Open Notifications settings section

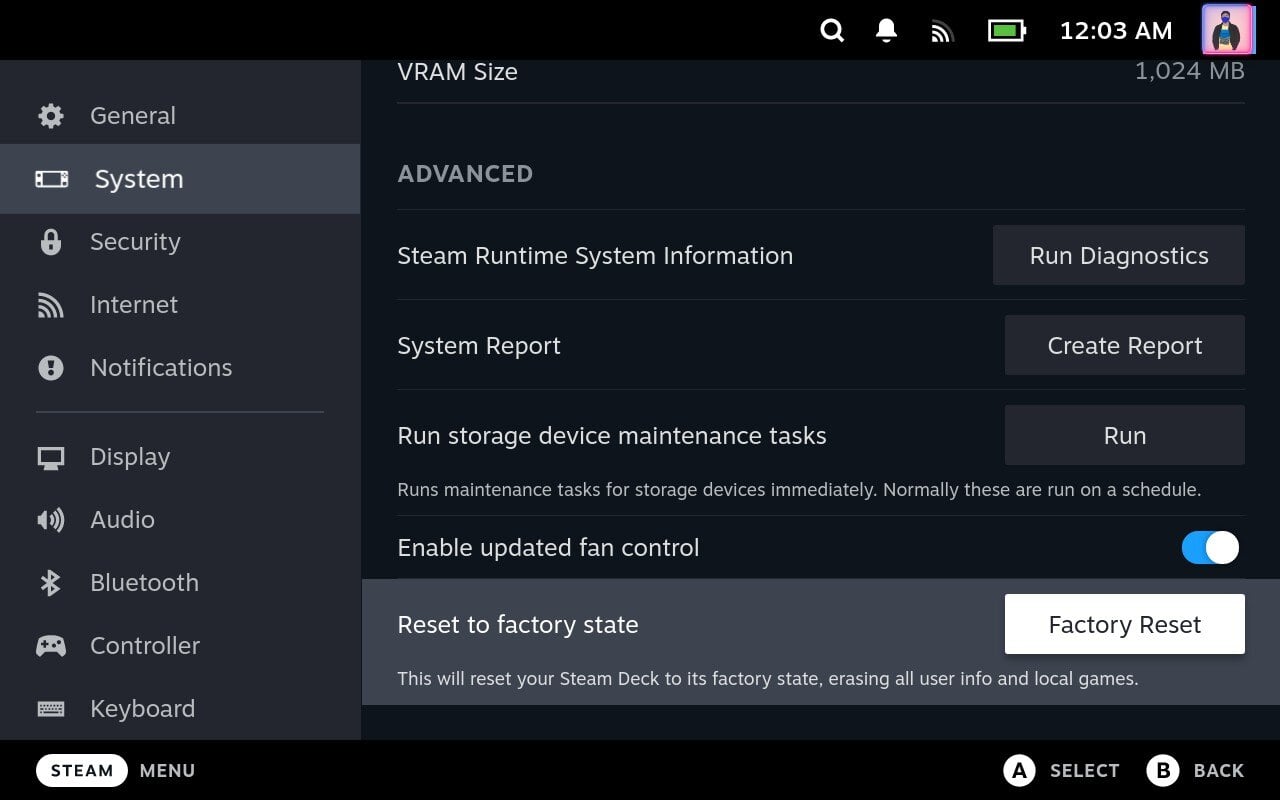point(180,368)
